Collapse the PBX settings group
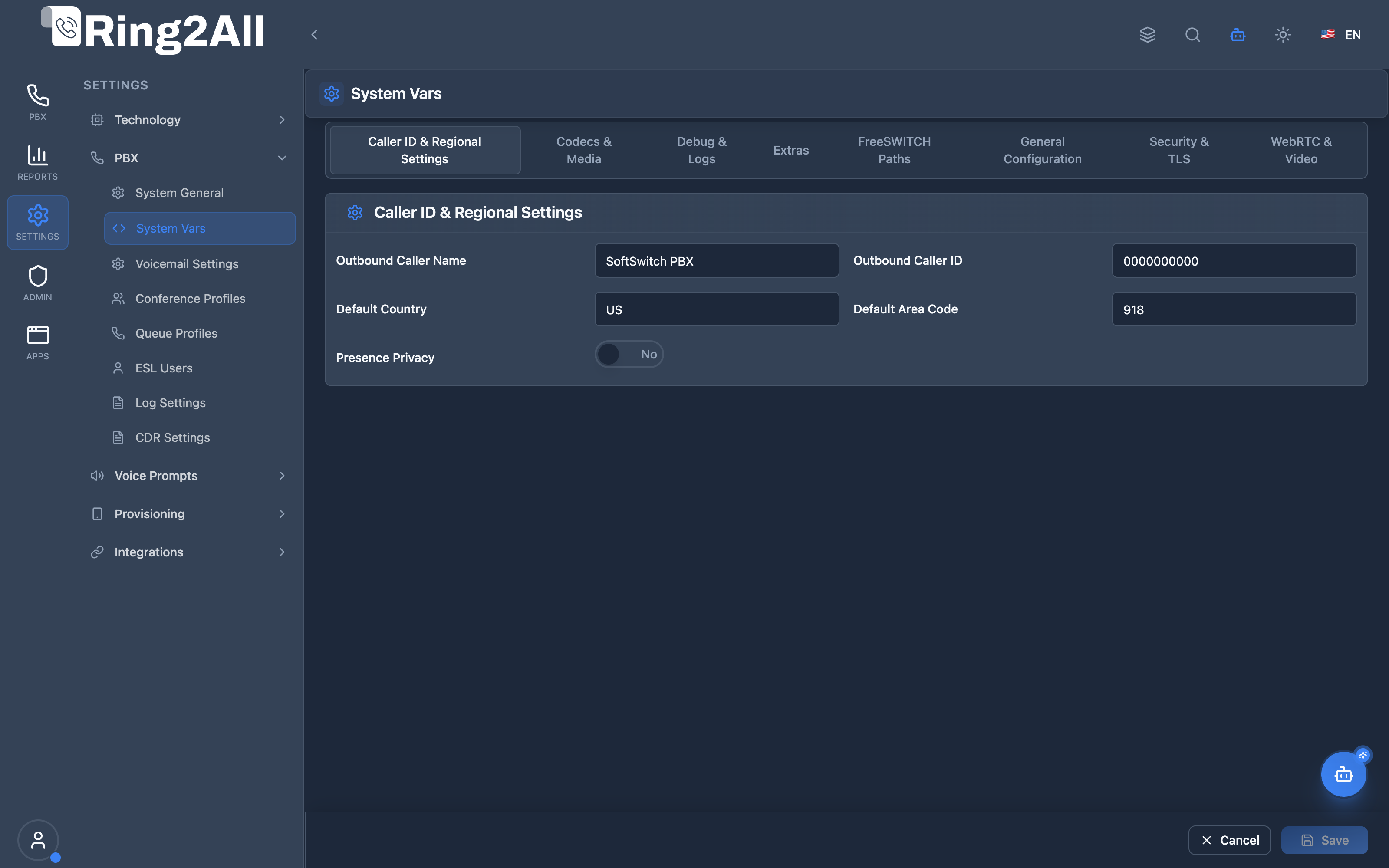 tap(189, 158)
